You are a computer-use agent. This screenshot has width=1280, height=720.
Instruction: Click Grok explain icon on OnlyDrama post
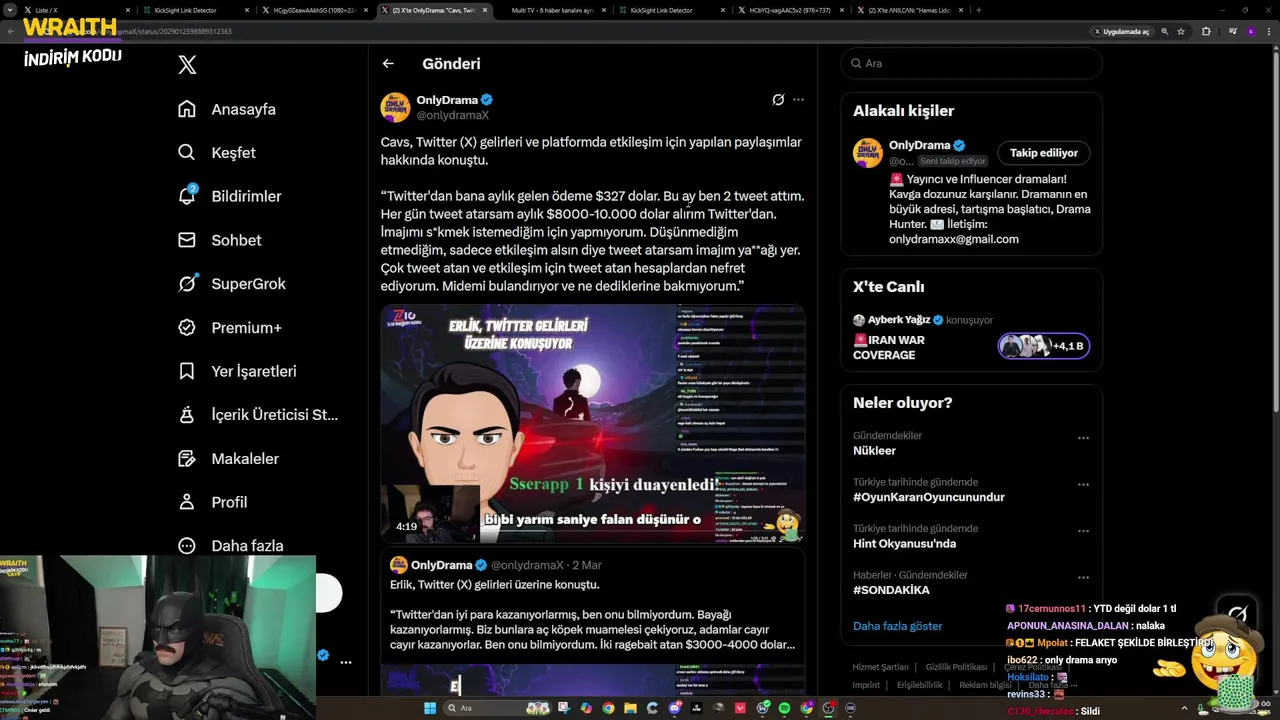pyautogui.click(x=778, y=100)
